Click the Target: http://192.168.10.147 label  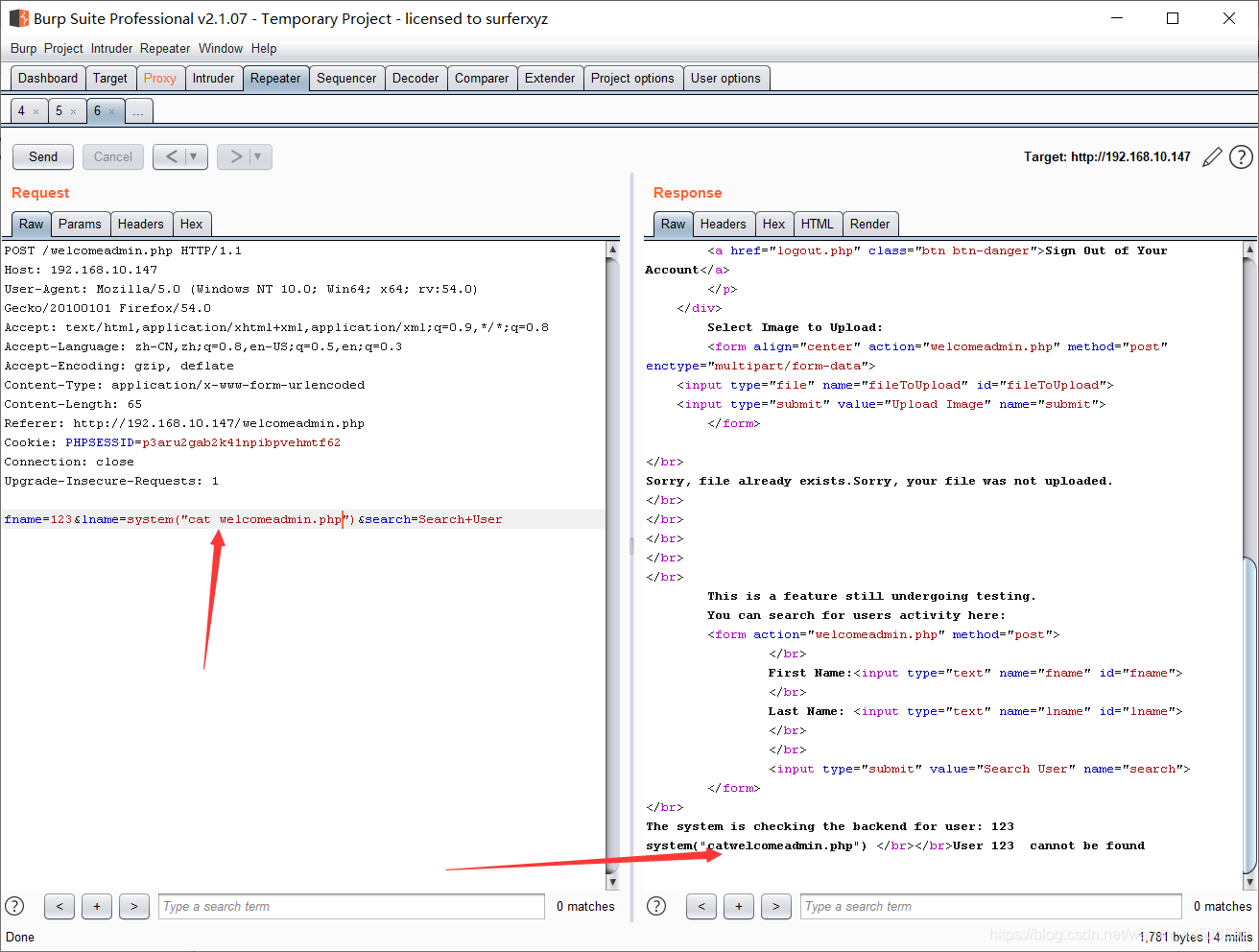click(x=1107, y=156)
